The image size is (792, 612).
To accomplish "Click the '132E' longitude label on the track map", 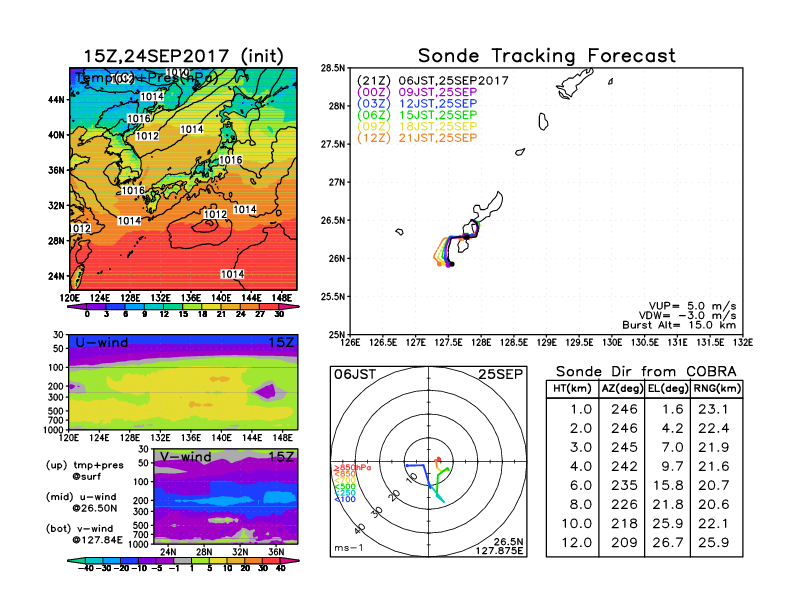I will coord(742,343).
